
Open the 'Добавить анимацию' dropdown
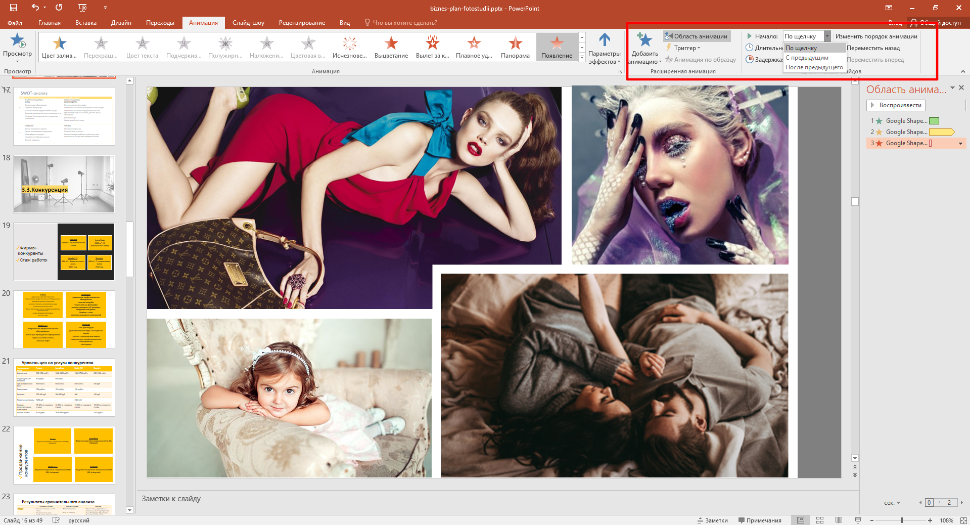click(x=645, y=48)
